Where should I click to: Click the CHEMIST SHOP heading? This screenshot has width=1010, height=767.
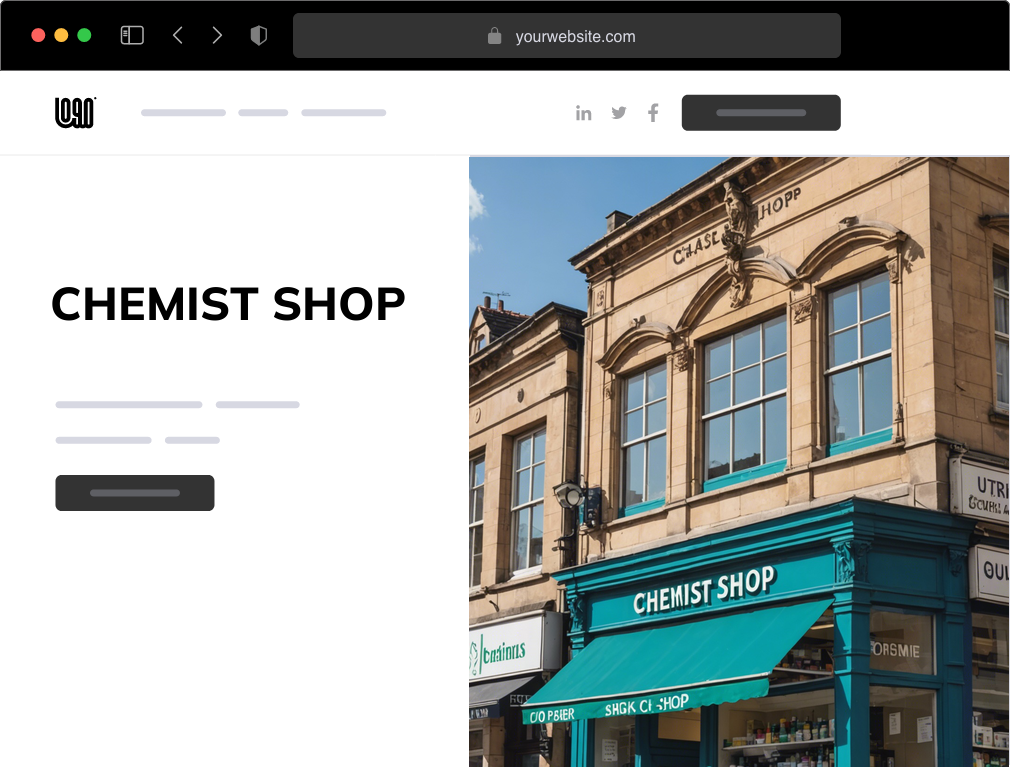(228, 304)
